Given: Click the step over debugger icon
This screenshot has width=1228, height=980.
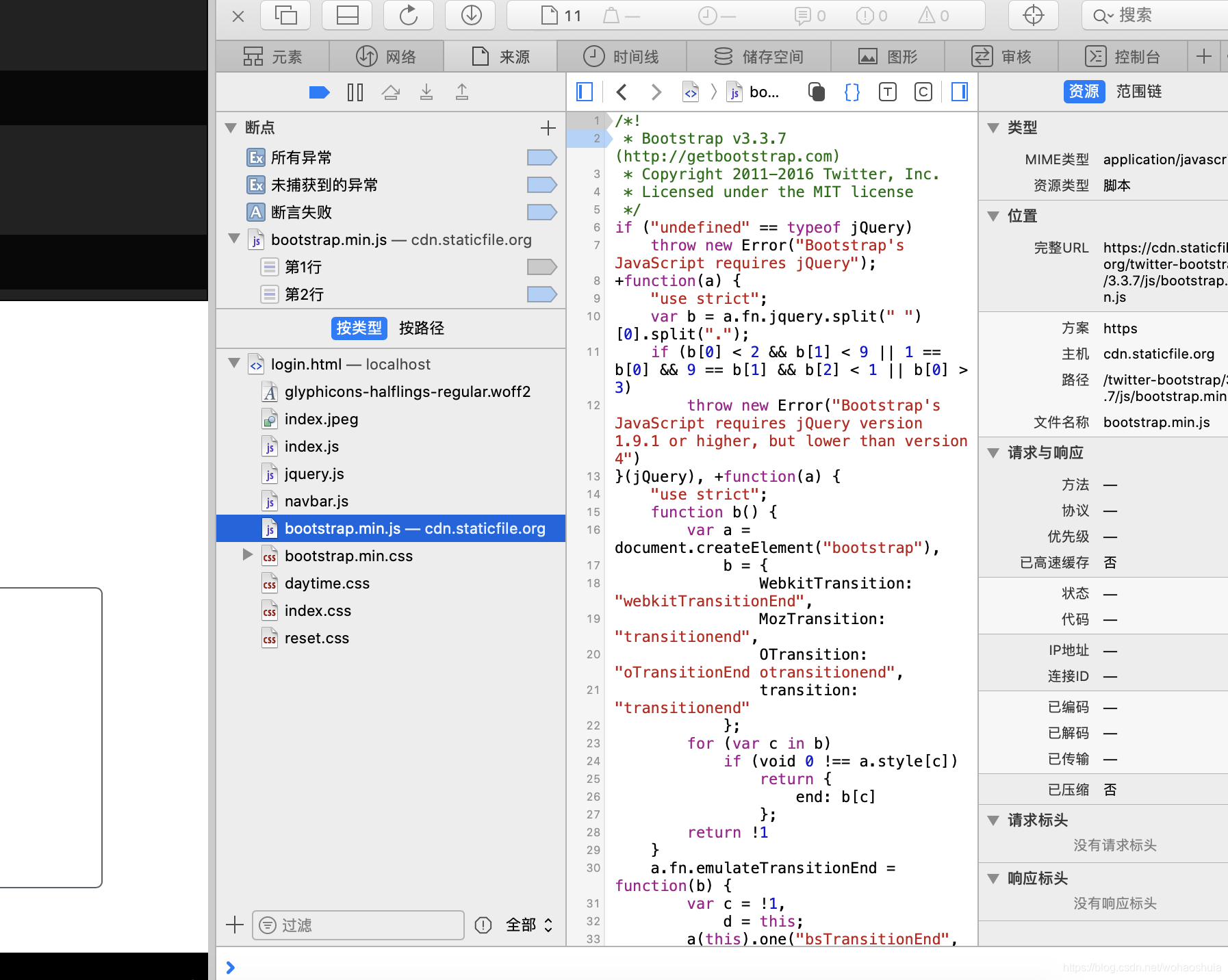Looking at the screenshot, I should [x=391, y=92].
